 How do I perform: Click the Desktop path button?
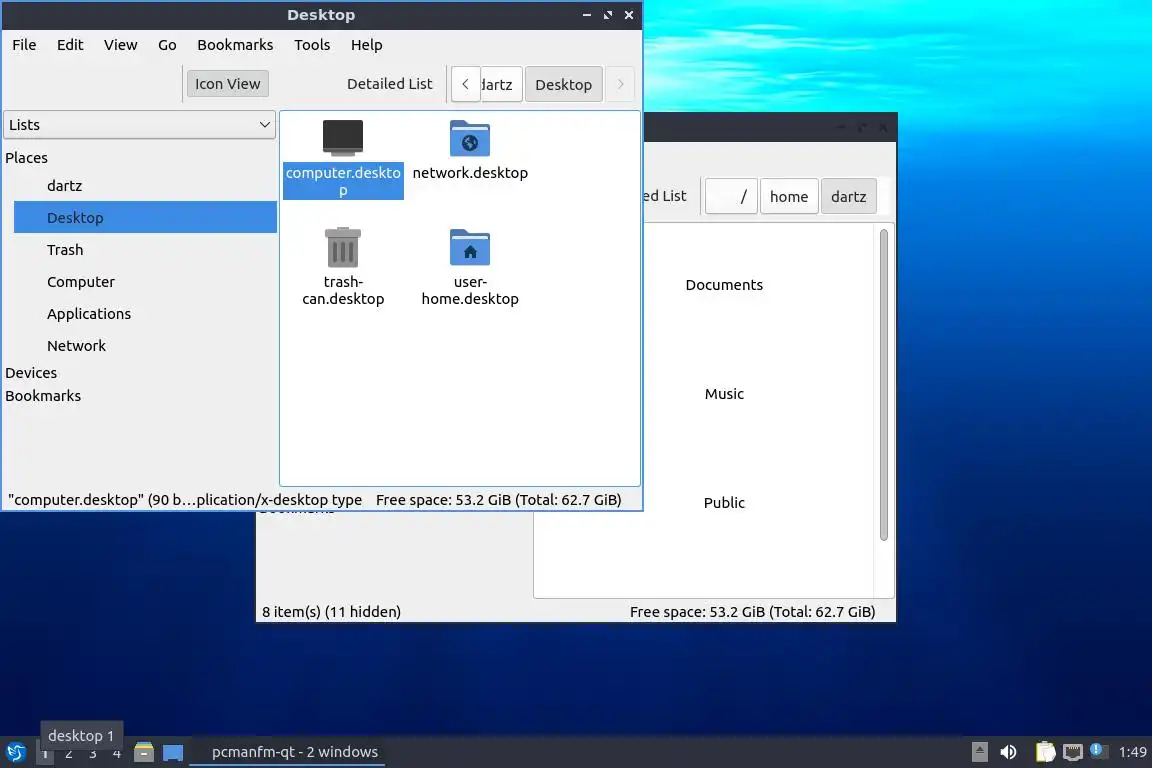click(x=564, y=84)
